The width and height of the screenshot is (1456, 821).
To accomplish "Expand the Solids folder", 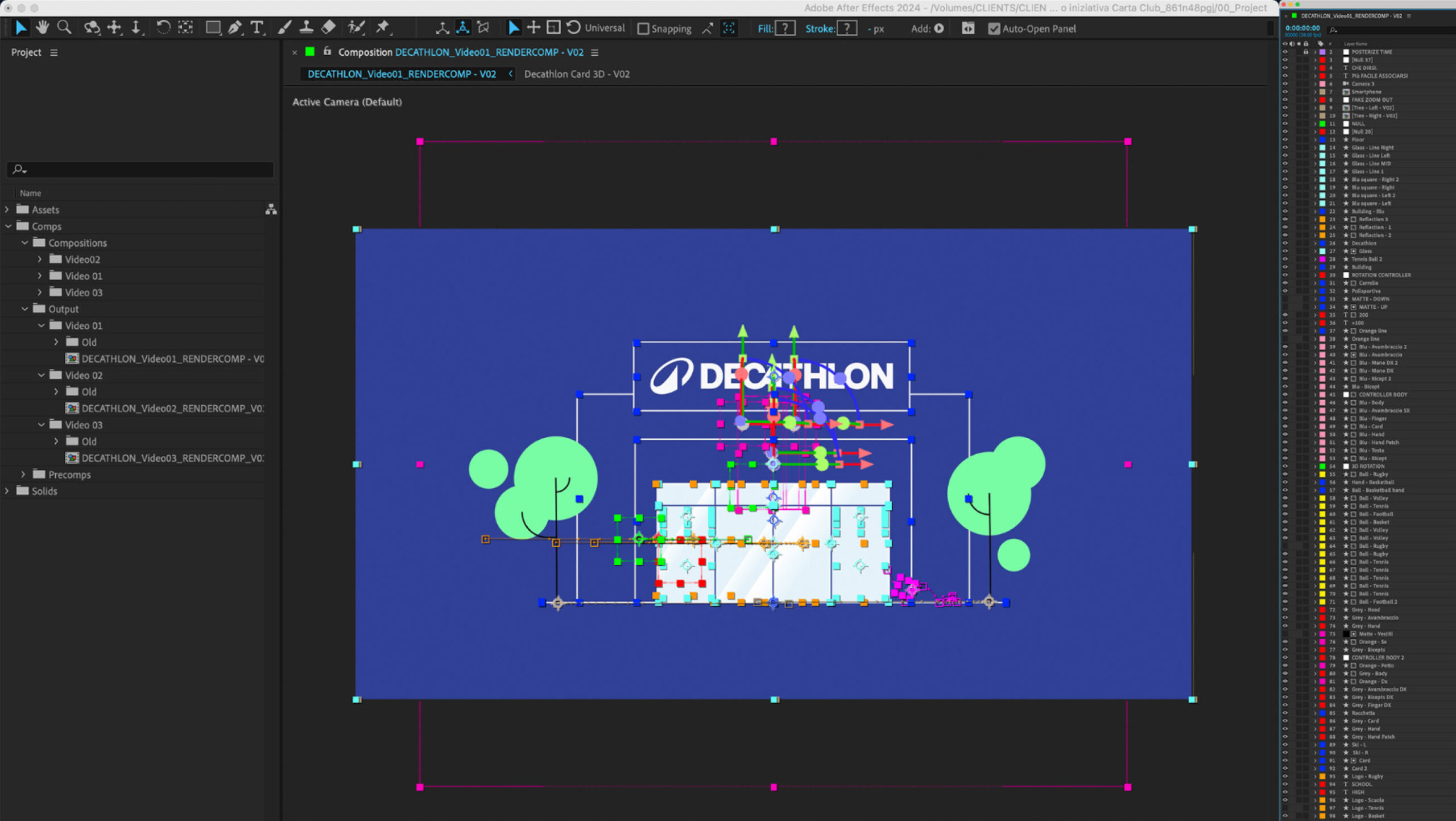I will click(x=7, y=490).
